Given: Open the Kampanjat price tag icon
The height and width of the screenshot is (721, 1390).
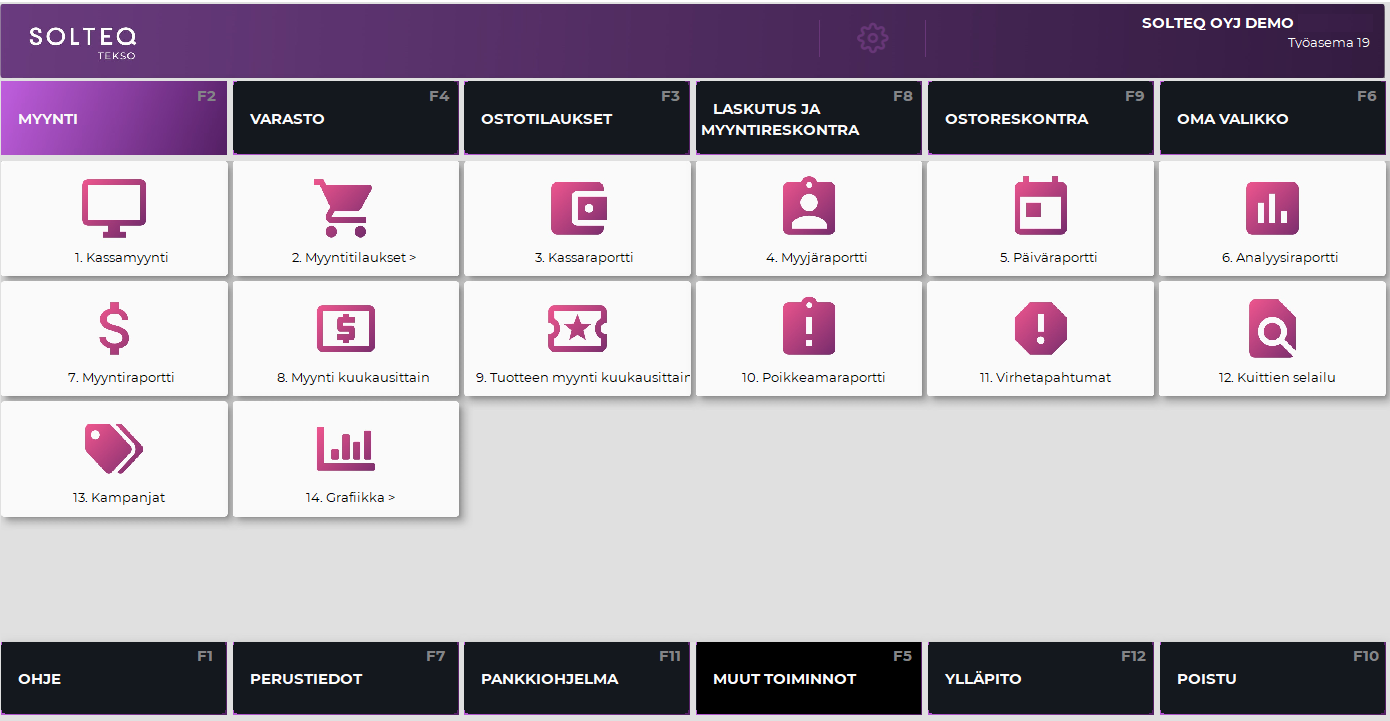Looking at the screenshot, I should click(x=114, y=448).
